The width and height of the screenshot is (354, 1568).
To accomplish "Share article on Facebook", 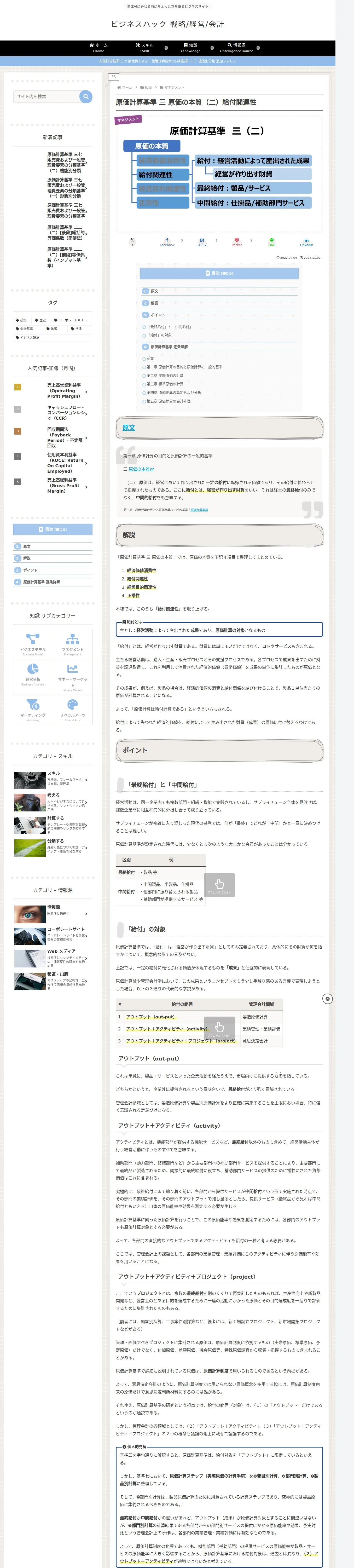I will pos(167,242).
